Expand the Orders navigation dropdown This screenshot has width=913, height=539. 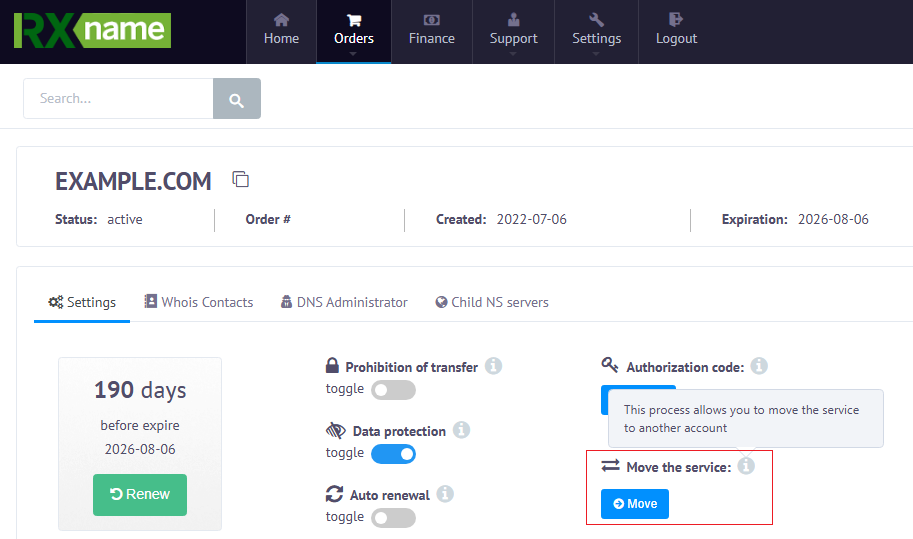click(353, 31)
